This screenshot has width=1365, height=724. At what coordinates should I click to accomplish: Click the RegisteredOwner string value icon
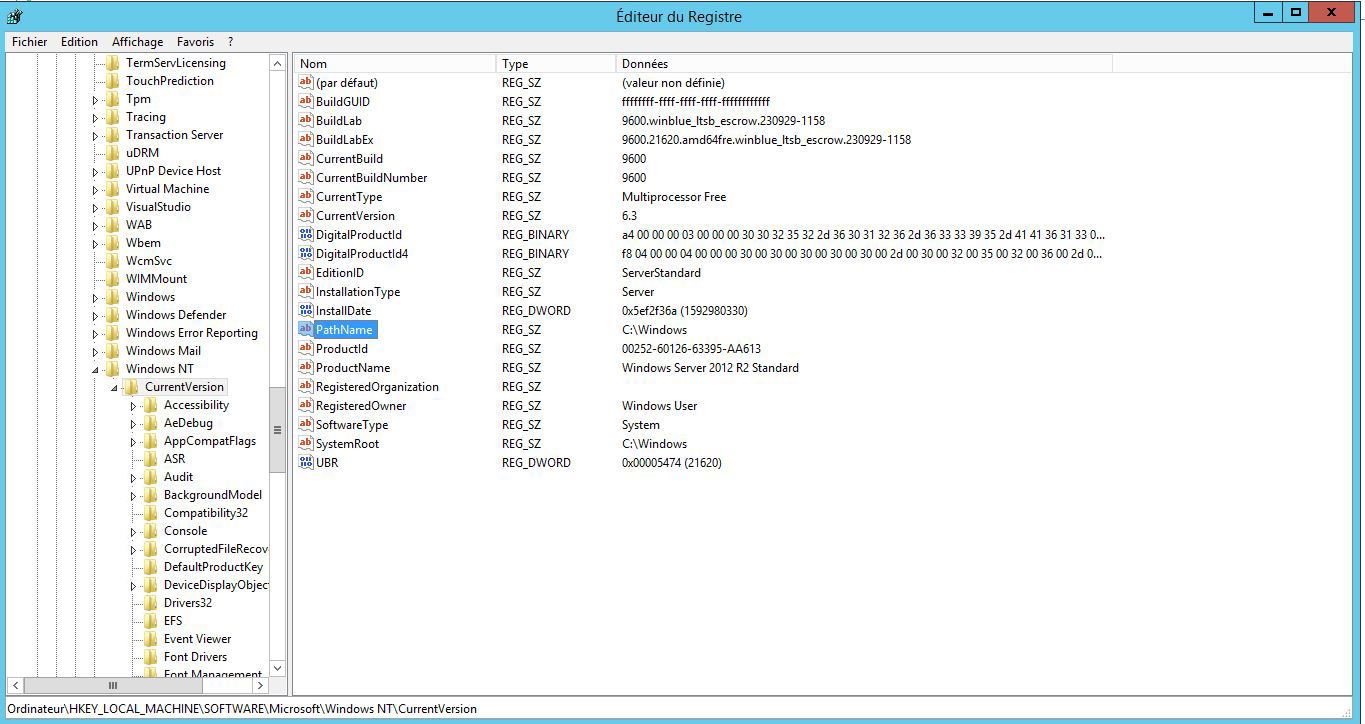(x=306, y=405)
